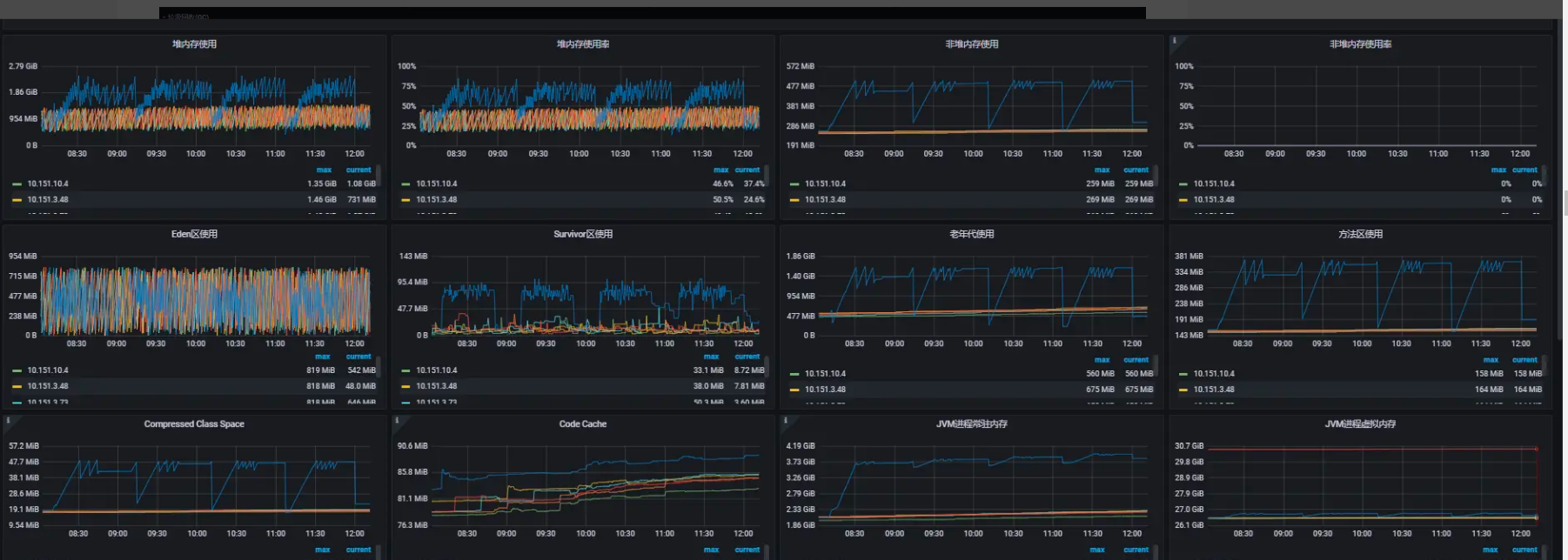Click max value 819 MiB in Eden区使用 legend

[320, 370]
